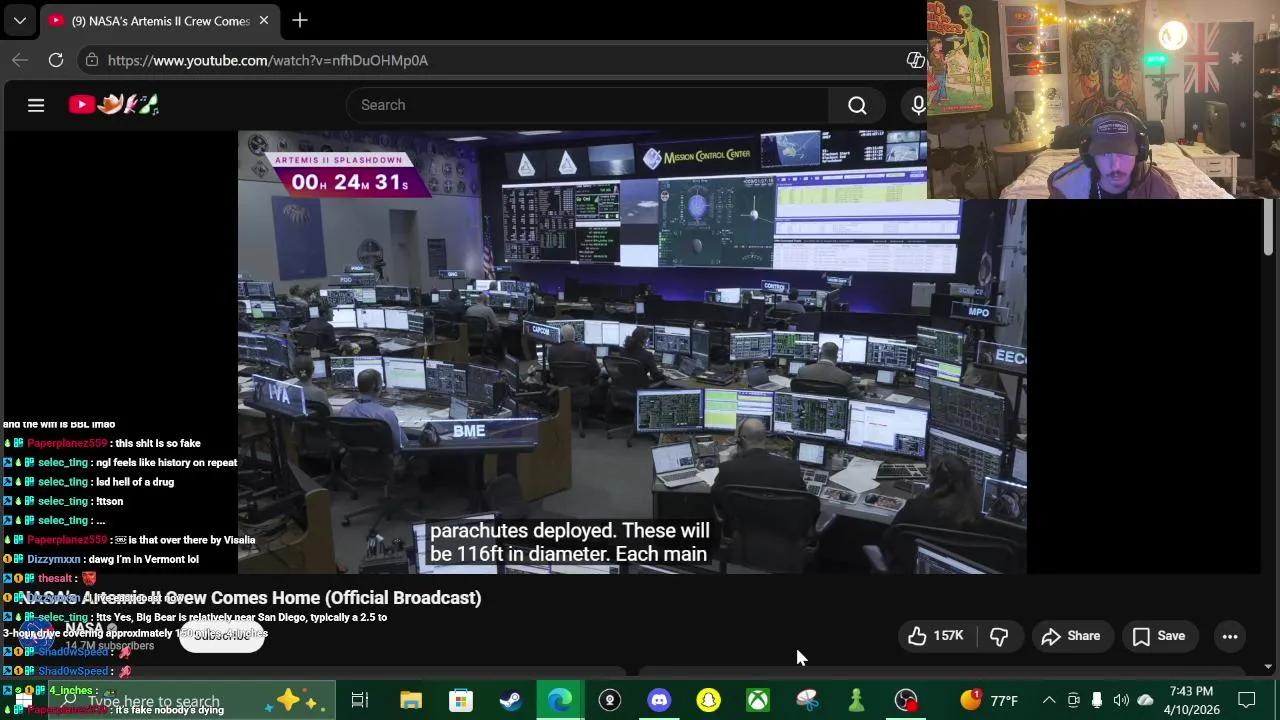This screenshot has height=720, width=1280.
Task: Open Discord from the taskbar
Action: [x=659, y=700]
